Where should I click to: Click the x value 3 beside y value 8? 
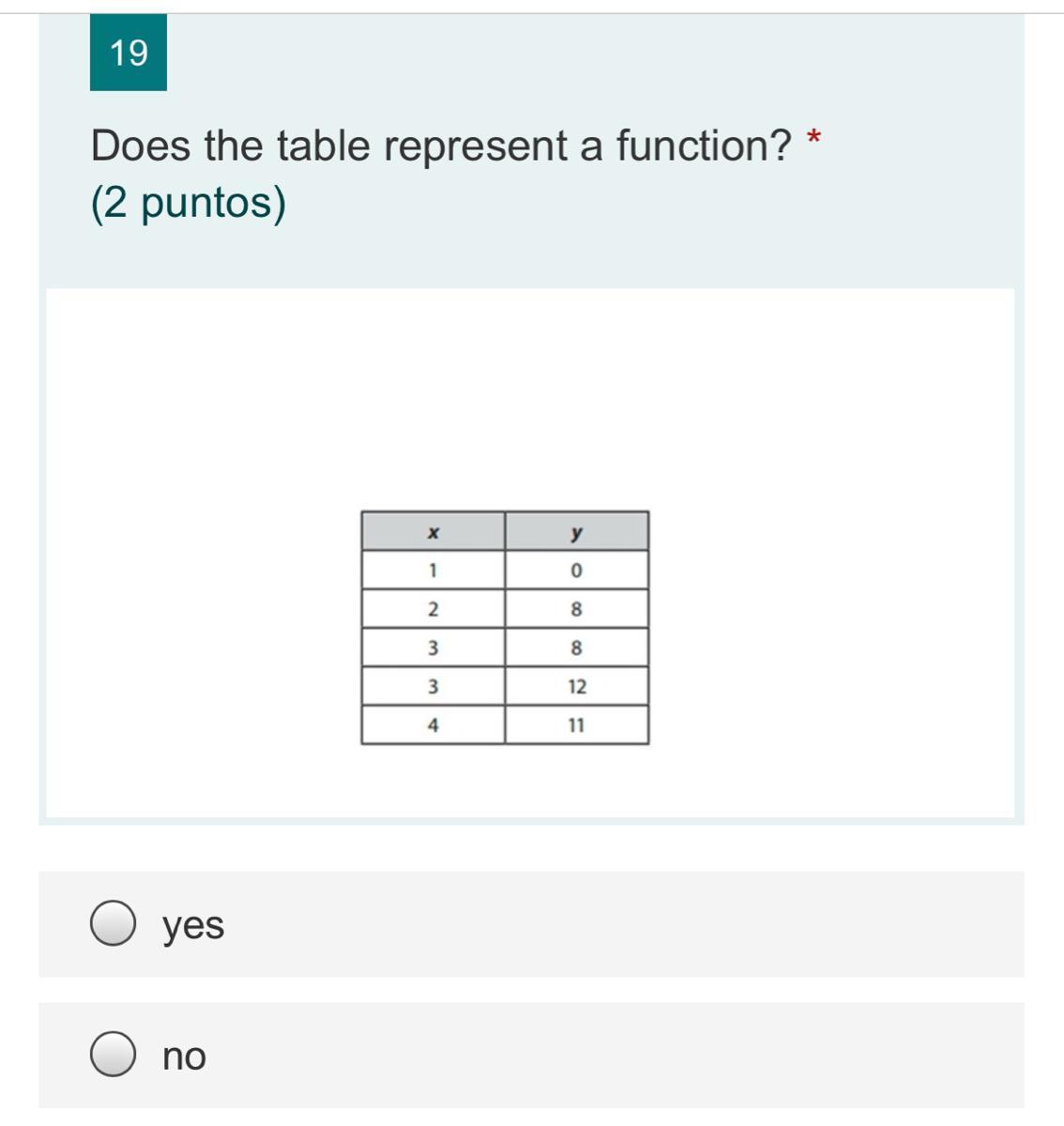pos(433,647)
